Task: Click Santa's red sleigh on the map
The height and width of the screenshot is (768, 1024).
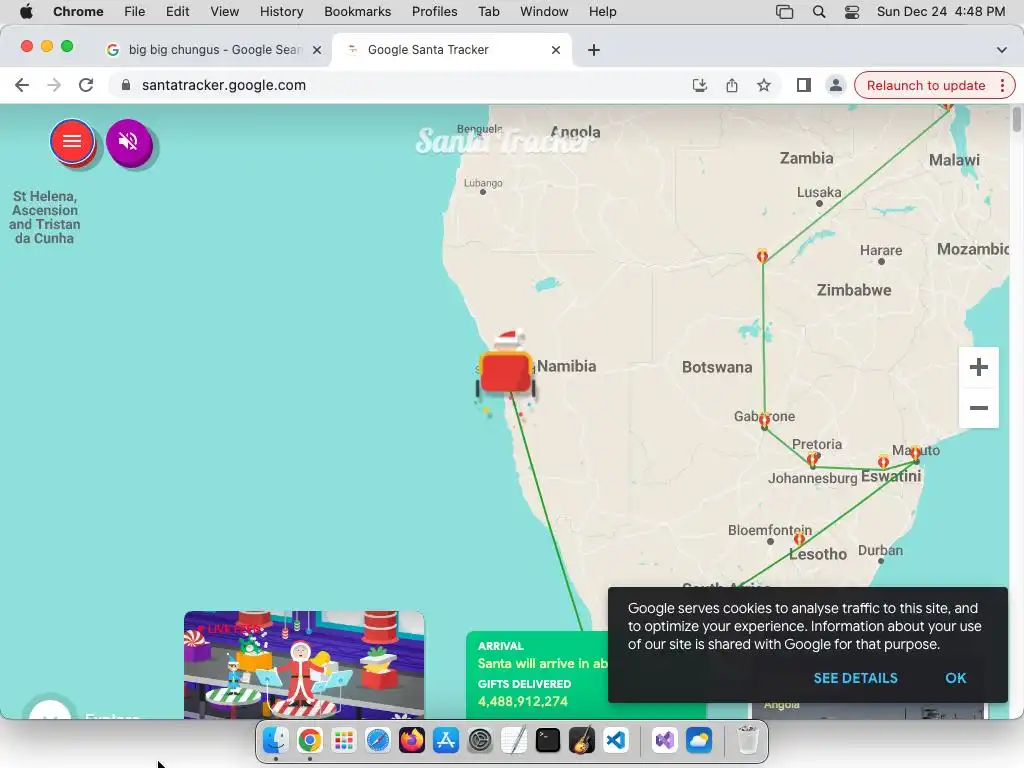Action: coord(505,371)
